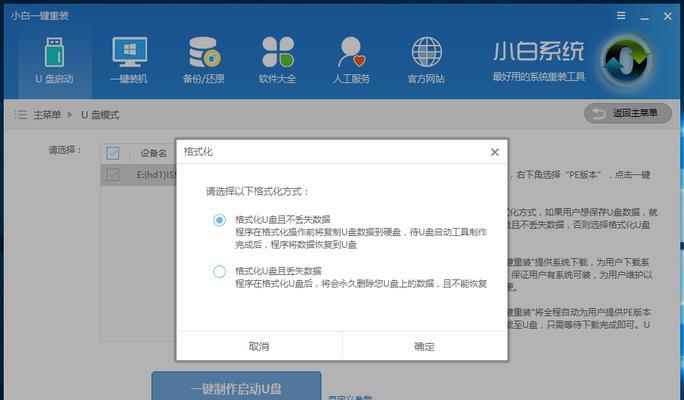Image resolution: width=684 pixels, height=400 pixels.
Task: Click the 一键制作启动U盘 button
Action: [x=236, y=386]
